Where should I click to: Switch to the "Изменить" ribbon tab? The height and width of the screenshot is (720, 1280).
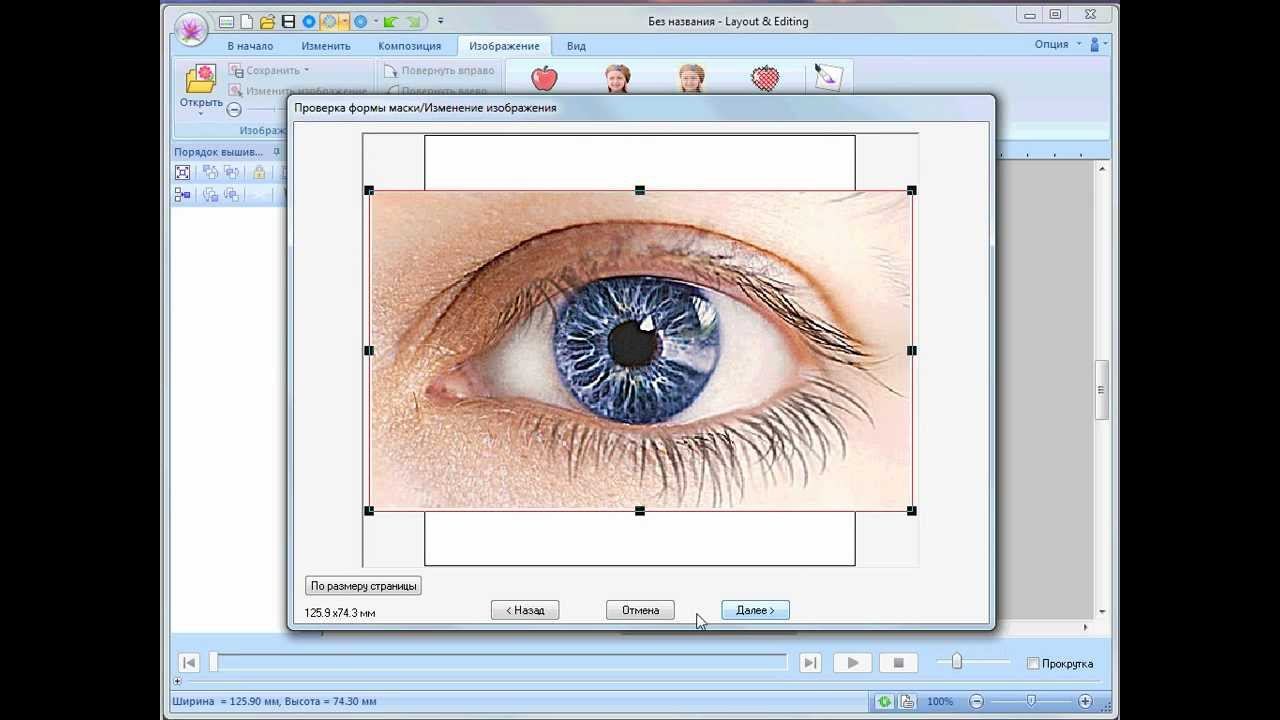tap(326, 46)
